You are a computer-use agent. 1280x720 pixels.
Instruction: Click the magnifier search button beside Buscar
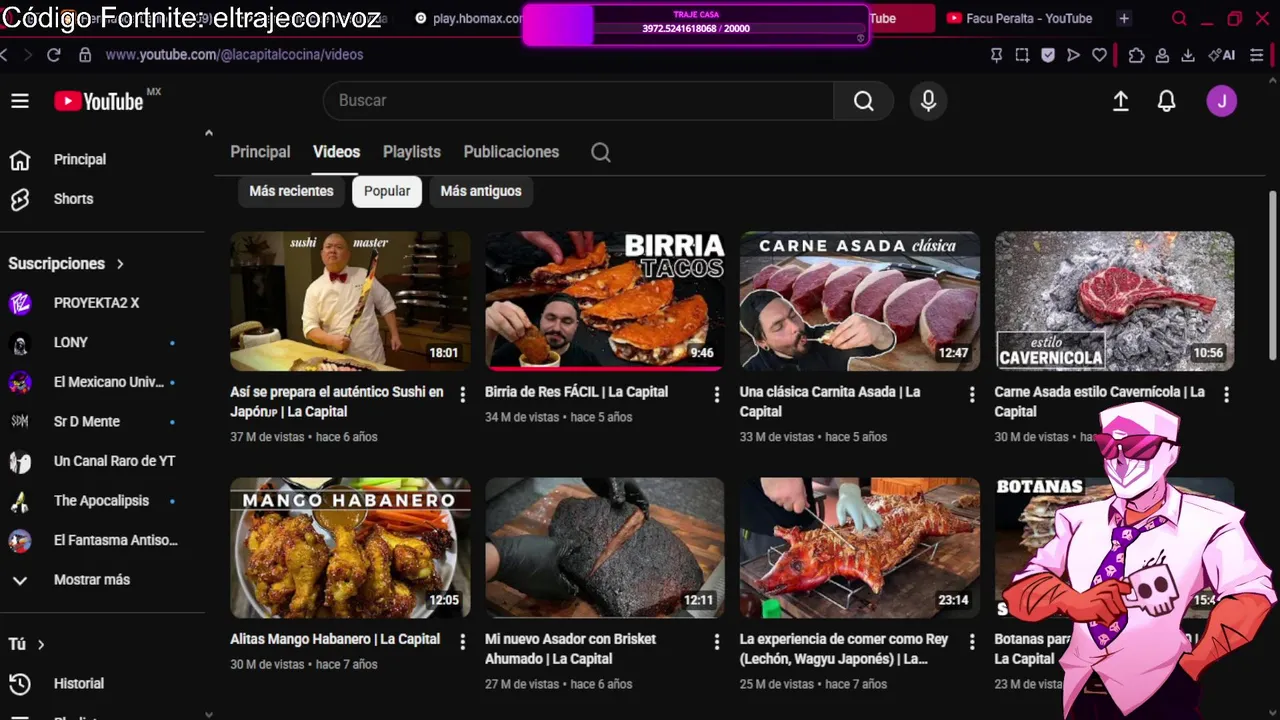(864, 101)
